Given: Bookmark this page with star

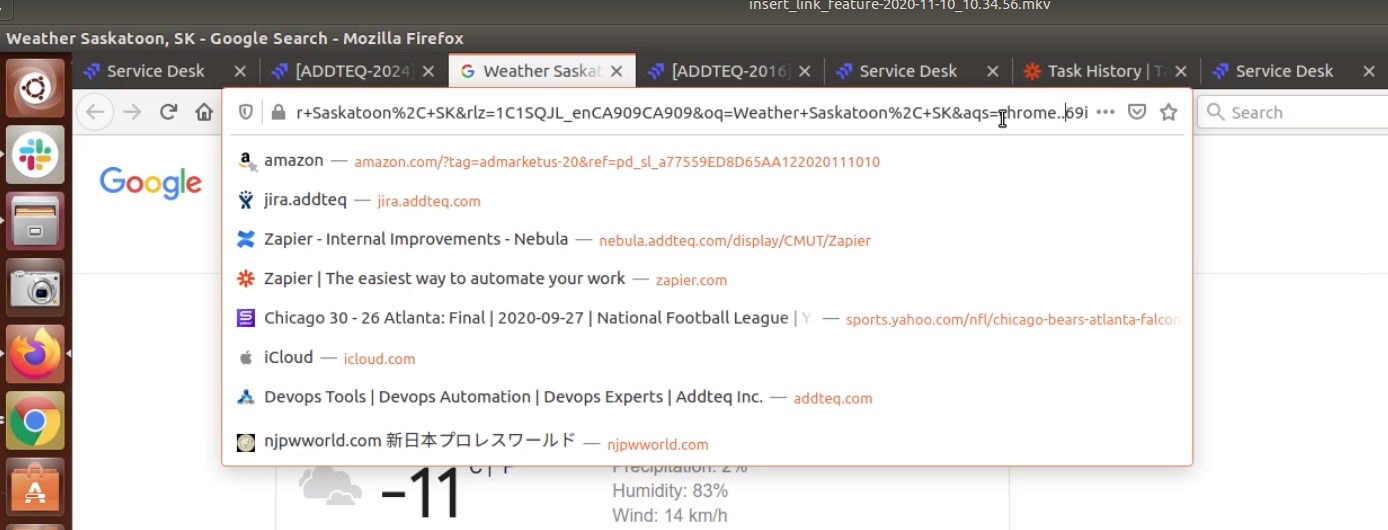Looking at the screenshot, I should (1168, 112).
